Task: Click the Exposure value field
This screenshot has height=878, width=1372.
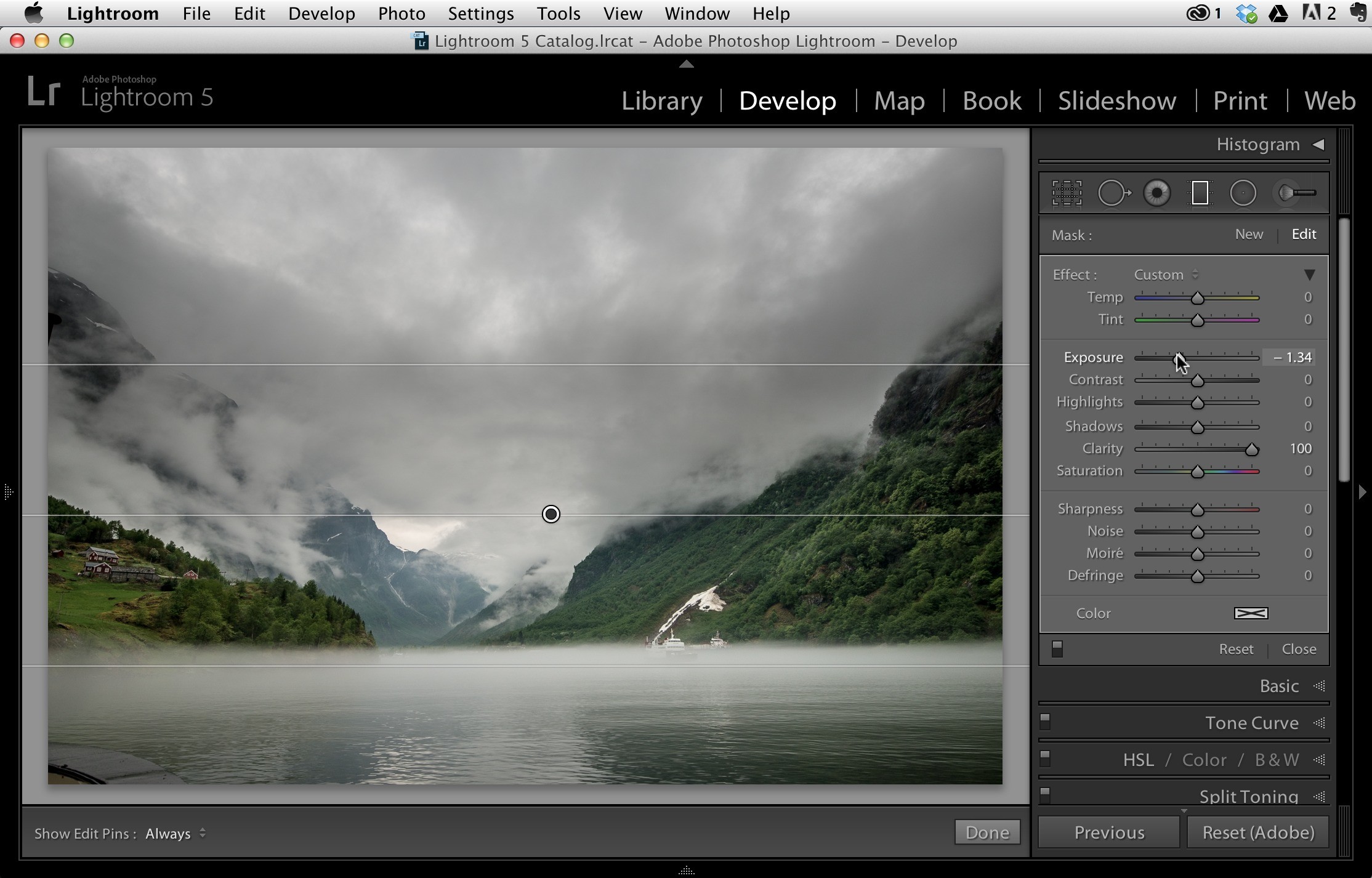Action: [1289, 357]
